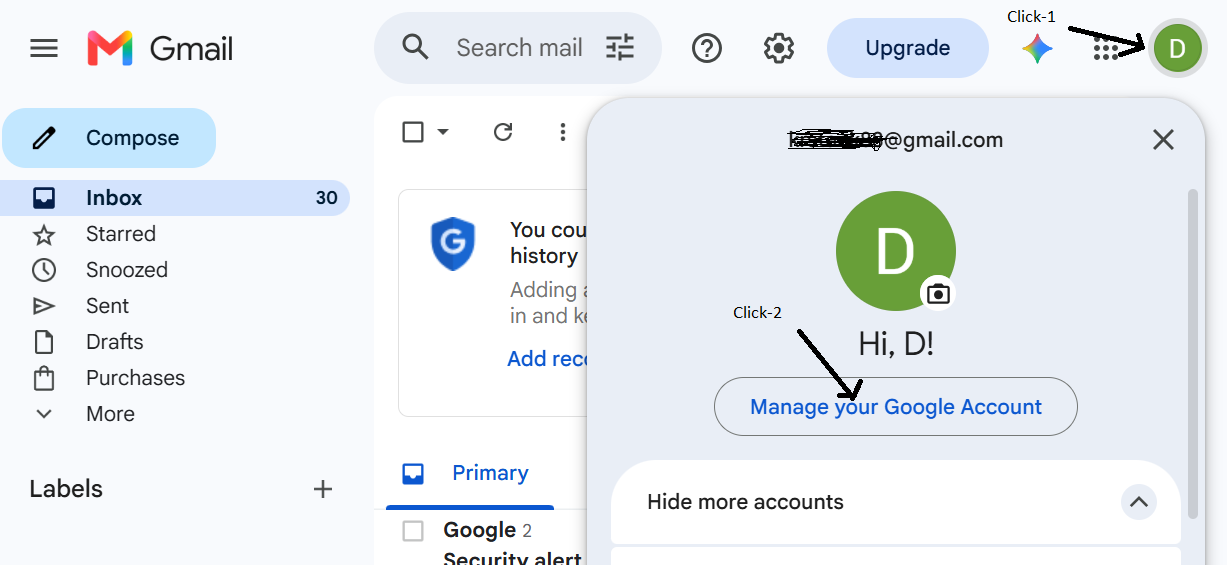The width and height of the screenshot is (1227, 565).
Task: Click the Inbox unread count 30
Action: coord(327,198)
